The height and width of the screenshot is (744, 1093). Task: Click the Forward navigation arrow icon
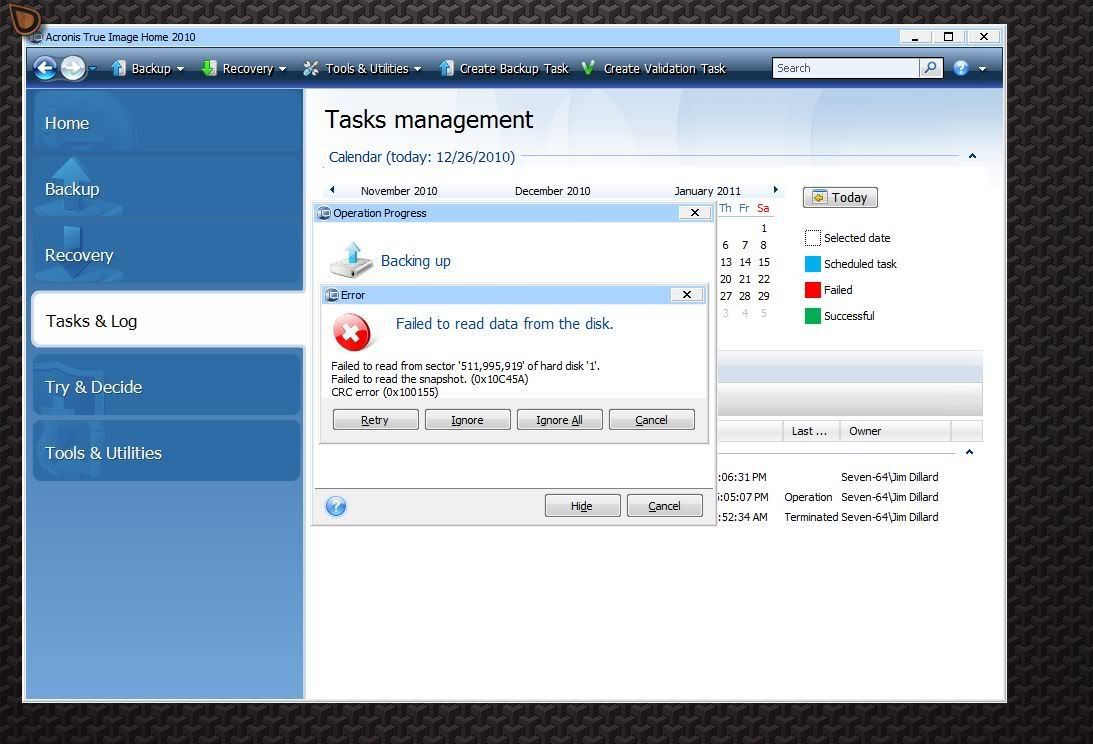72,68
